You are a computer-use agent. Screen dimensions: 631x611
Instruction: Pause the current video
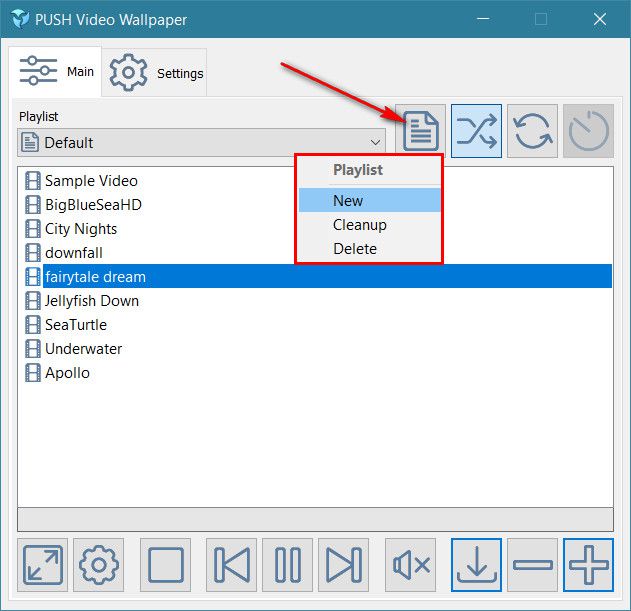coord(287,565)
